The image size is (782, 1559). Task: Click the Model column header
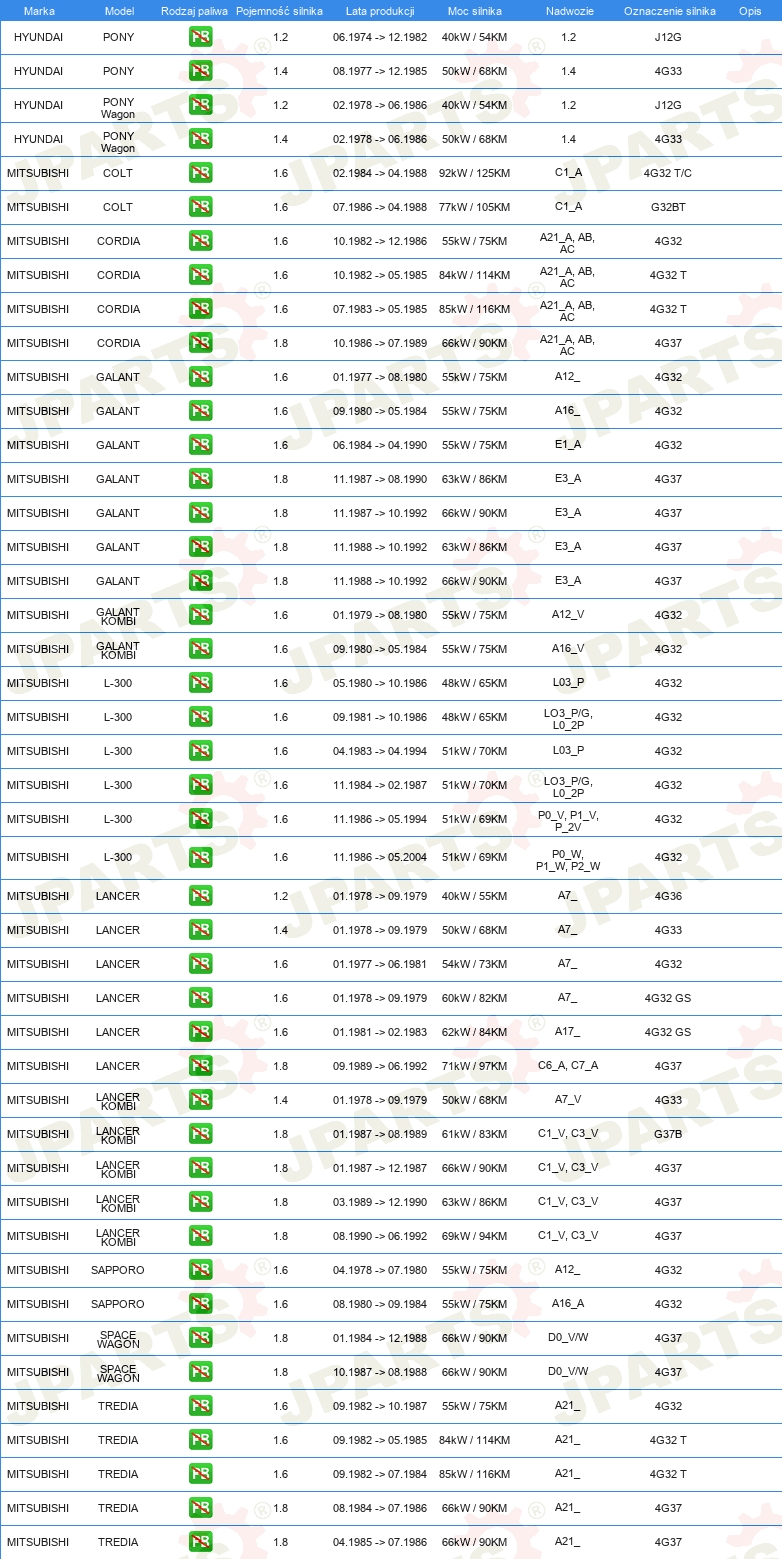(119, 11)
